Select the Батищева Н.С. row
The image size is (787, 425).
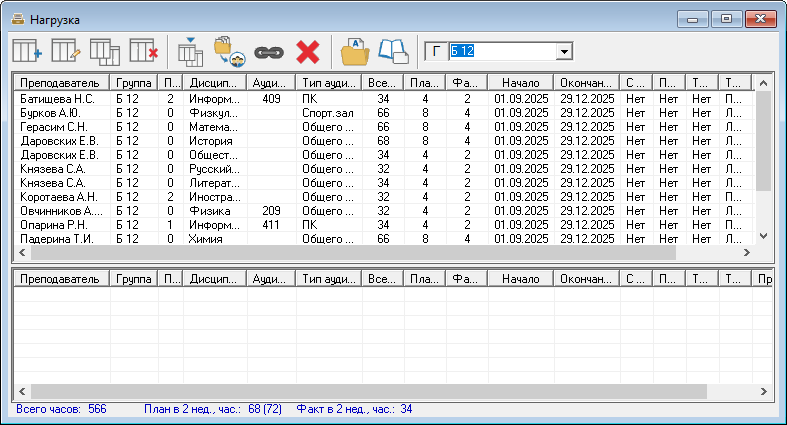tap(58, 99)
